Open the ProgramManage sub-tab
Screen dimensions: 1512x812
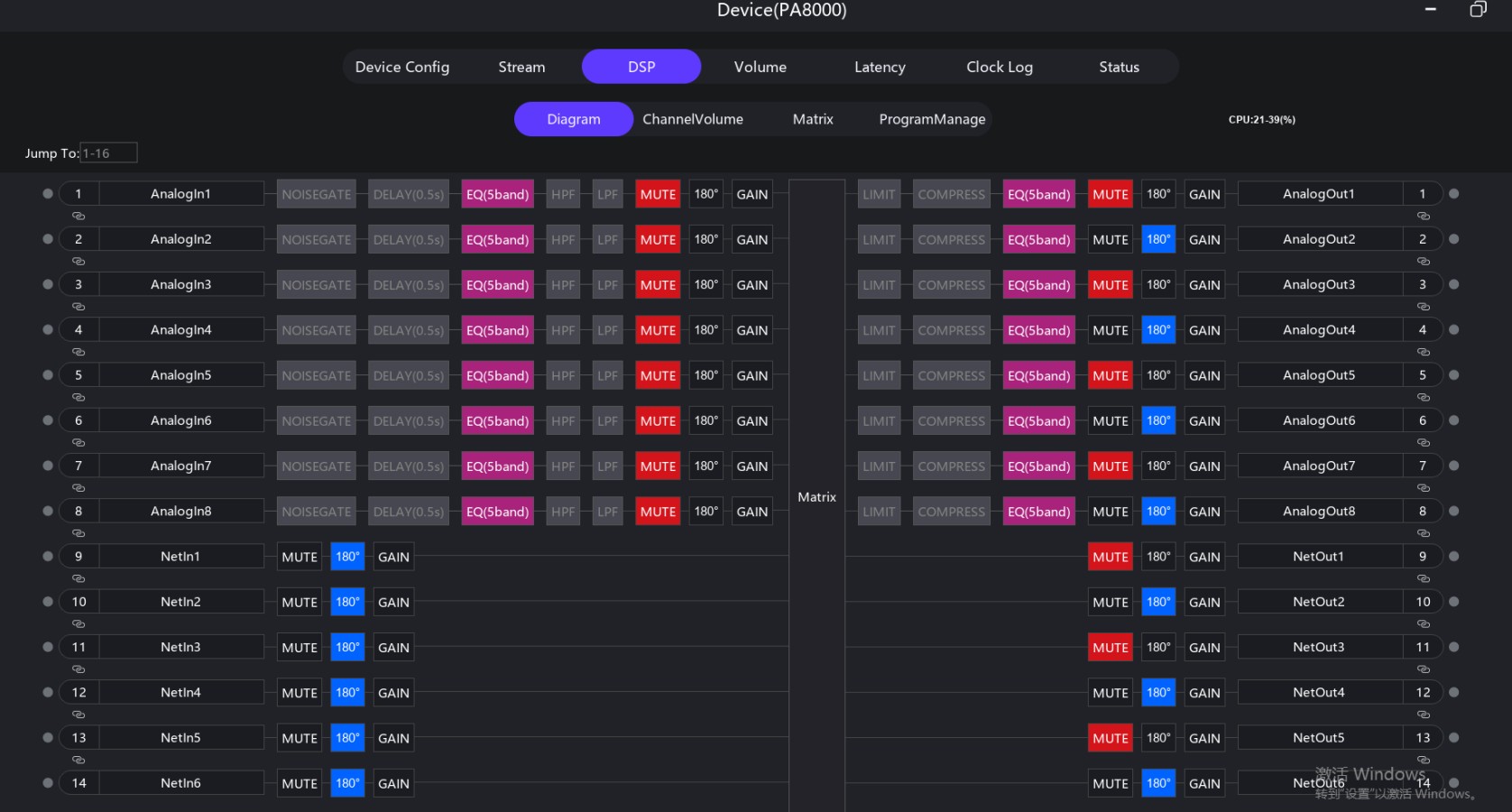click(932, 119)
